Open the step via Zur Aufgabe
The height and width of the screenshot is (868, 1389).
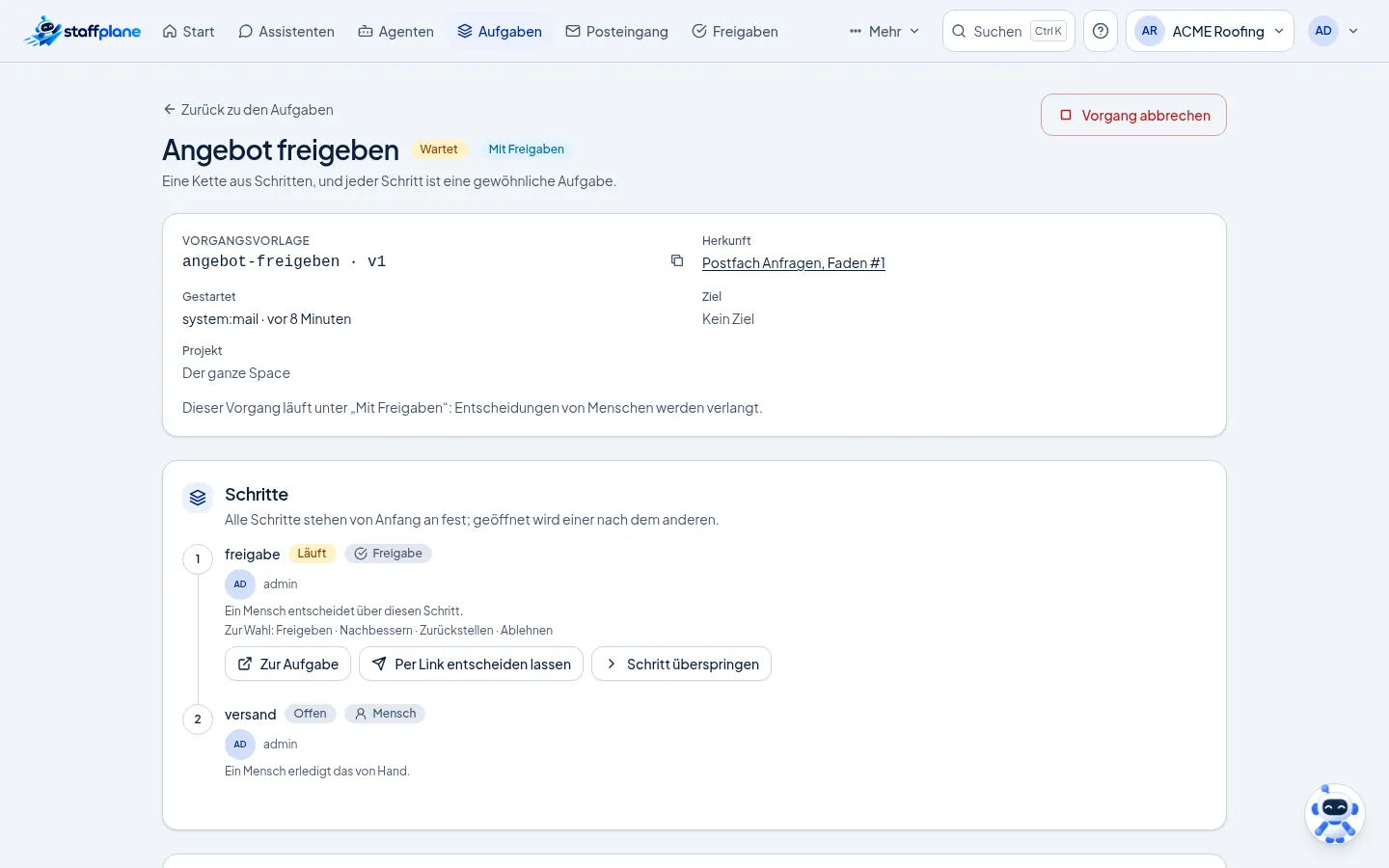pos(287,664)
